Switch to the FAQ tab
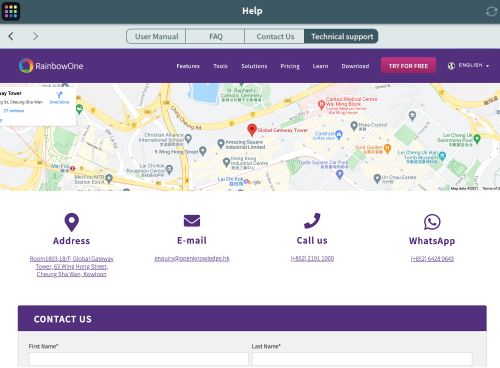500x368 pixels. (x=215, y=36)
